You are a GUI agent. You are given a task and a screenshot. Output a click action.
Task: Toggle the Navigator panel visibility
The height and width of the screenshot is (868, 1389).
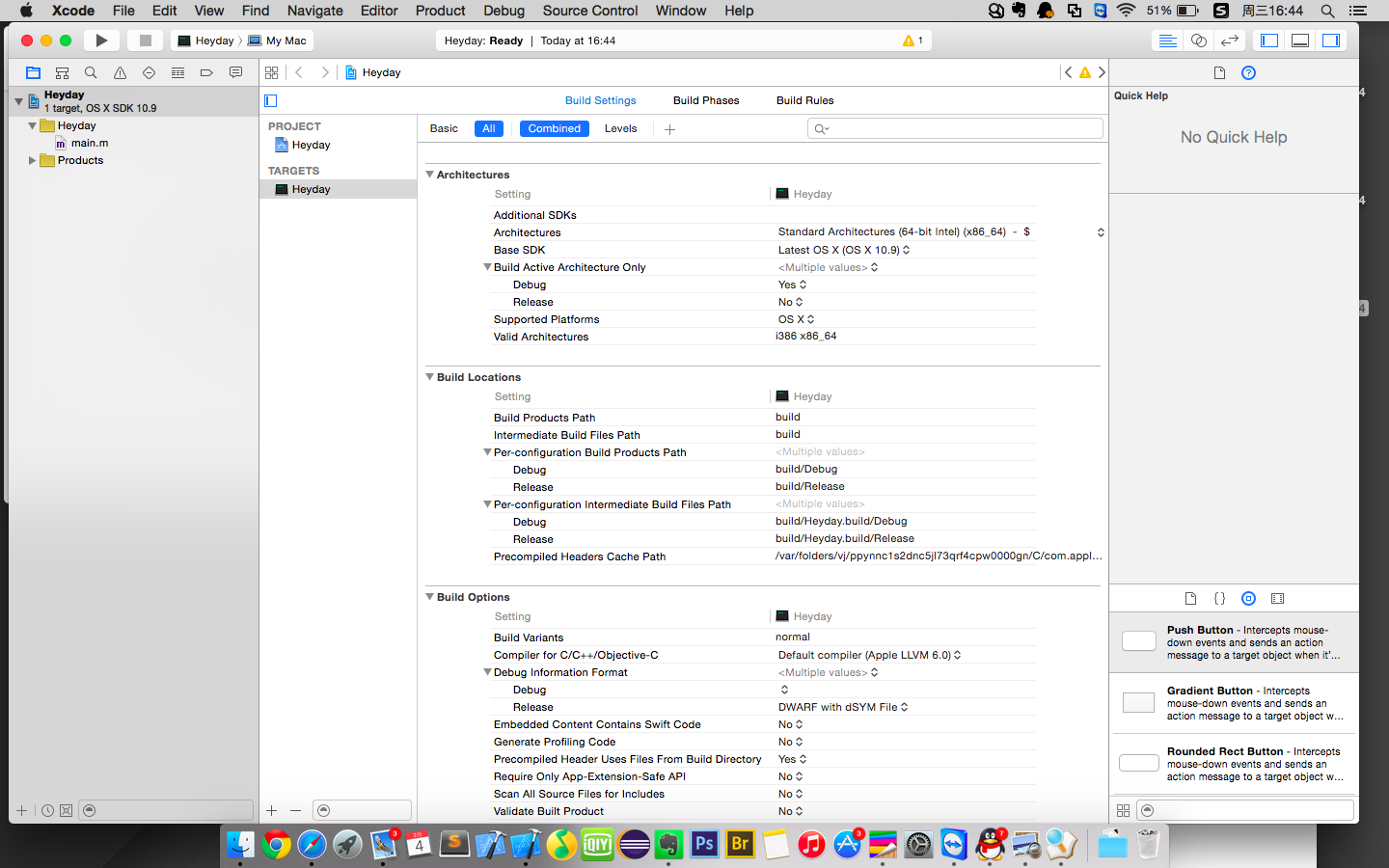click(1269, 41)
